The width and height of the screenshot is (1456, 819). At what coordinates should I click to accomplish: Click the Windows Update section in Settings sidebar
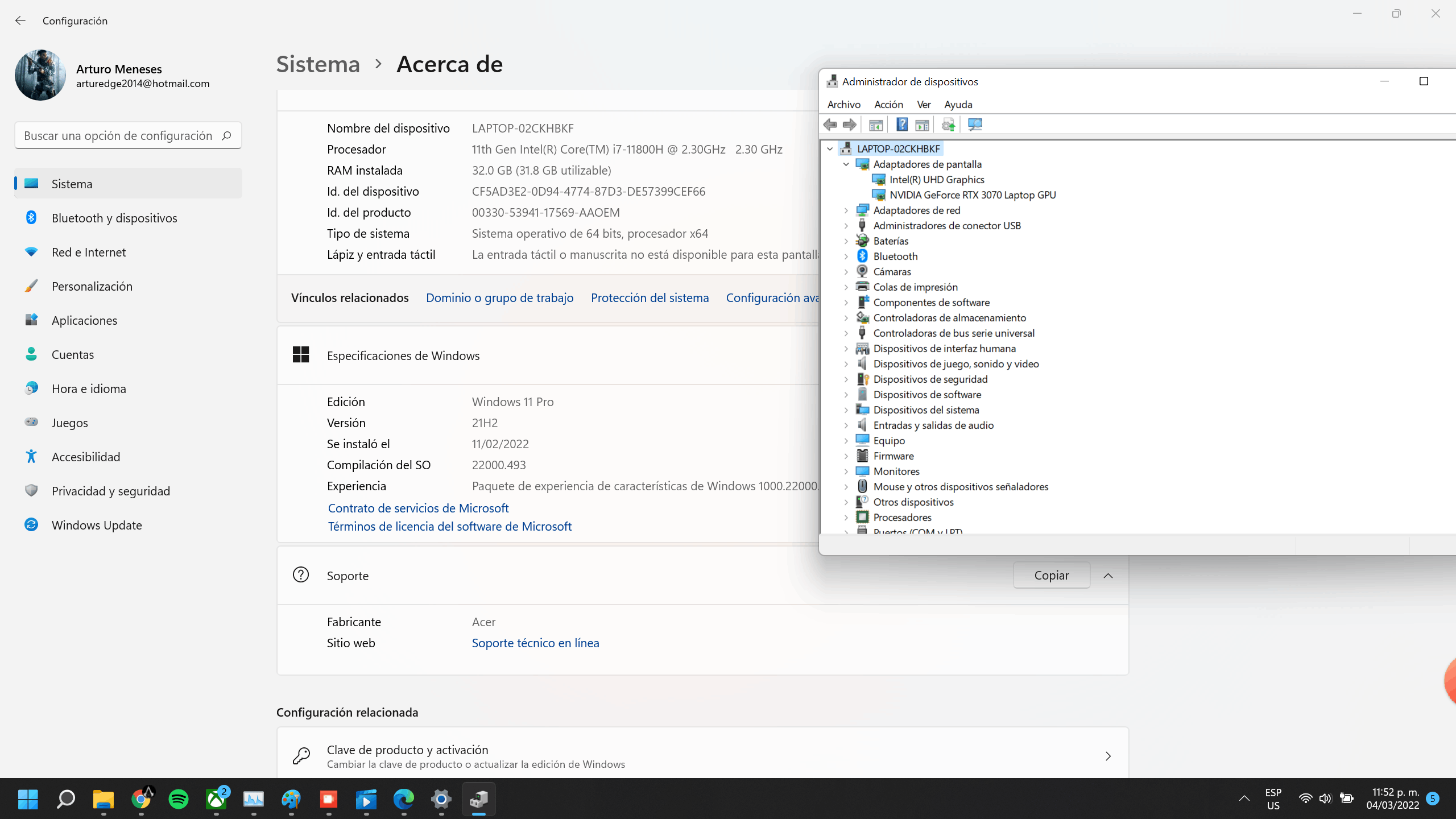click(x=96, y=524)
